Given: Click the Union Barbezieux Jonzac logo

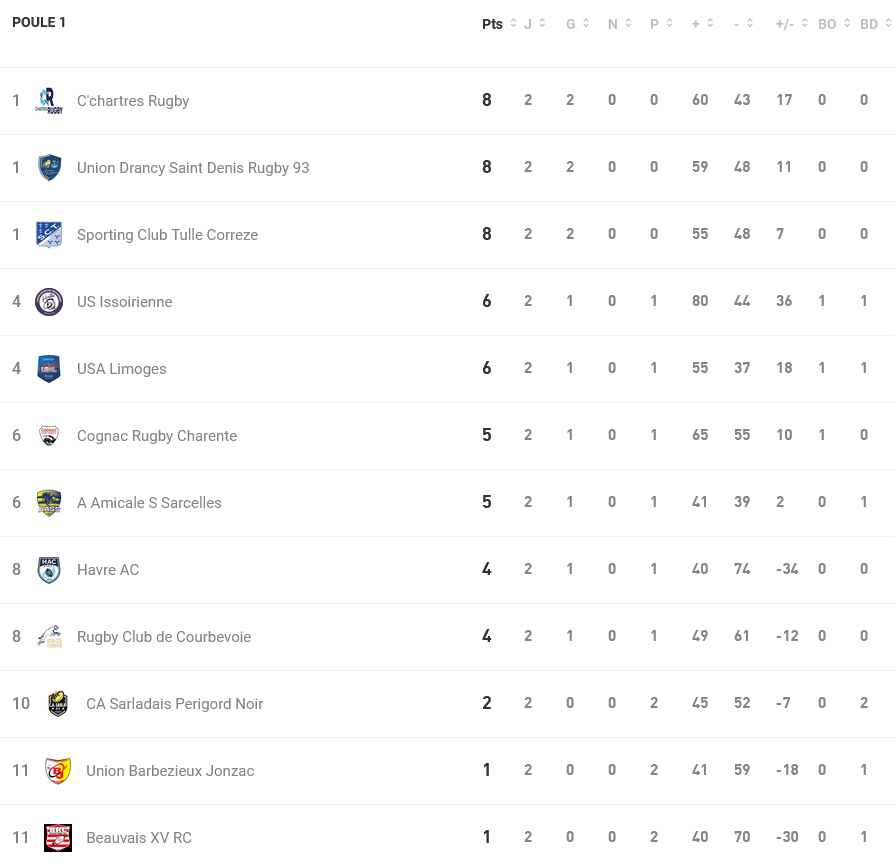Looking at the screenshot, I should [58, 771].
